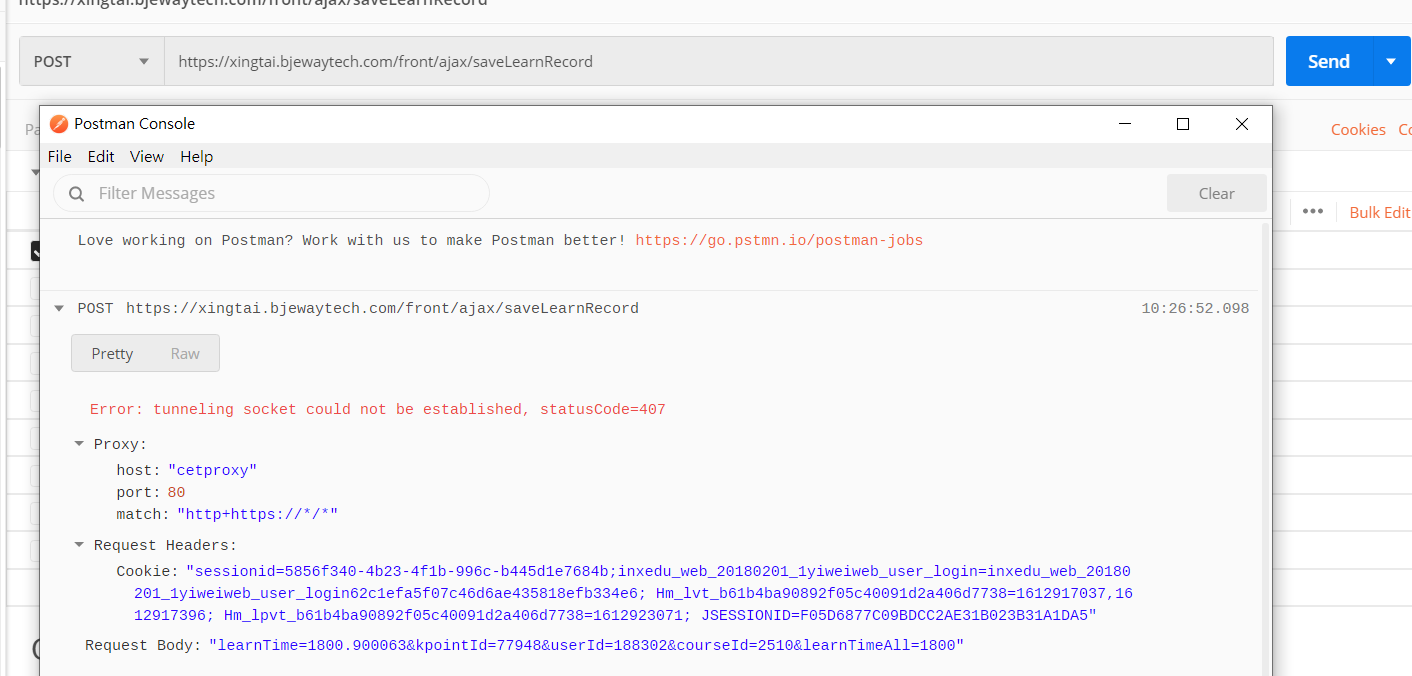
Task: Click the timestamp 10:26:52.098
Action: (x=1195, y=308)
